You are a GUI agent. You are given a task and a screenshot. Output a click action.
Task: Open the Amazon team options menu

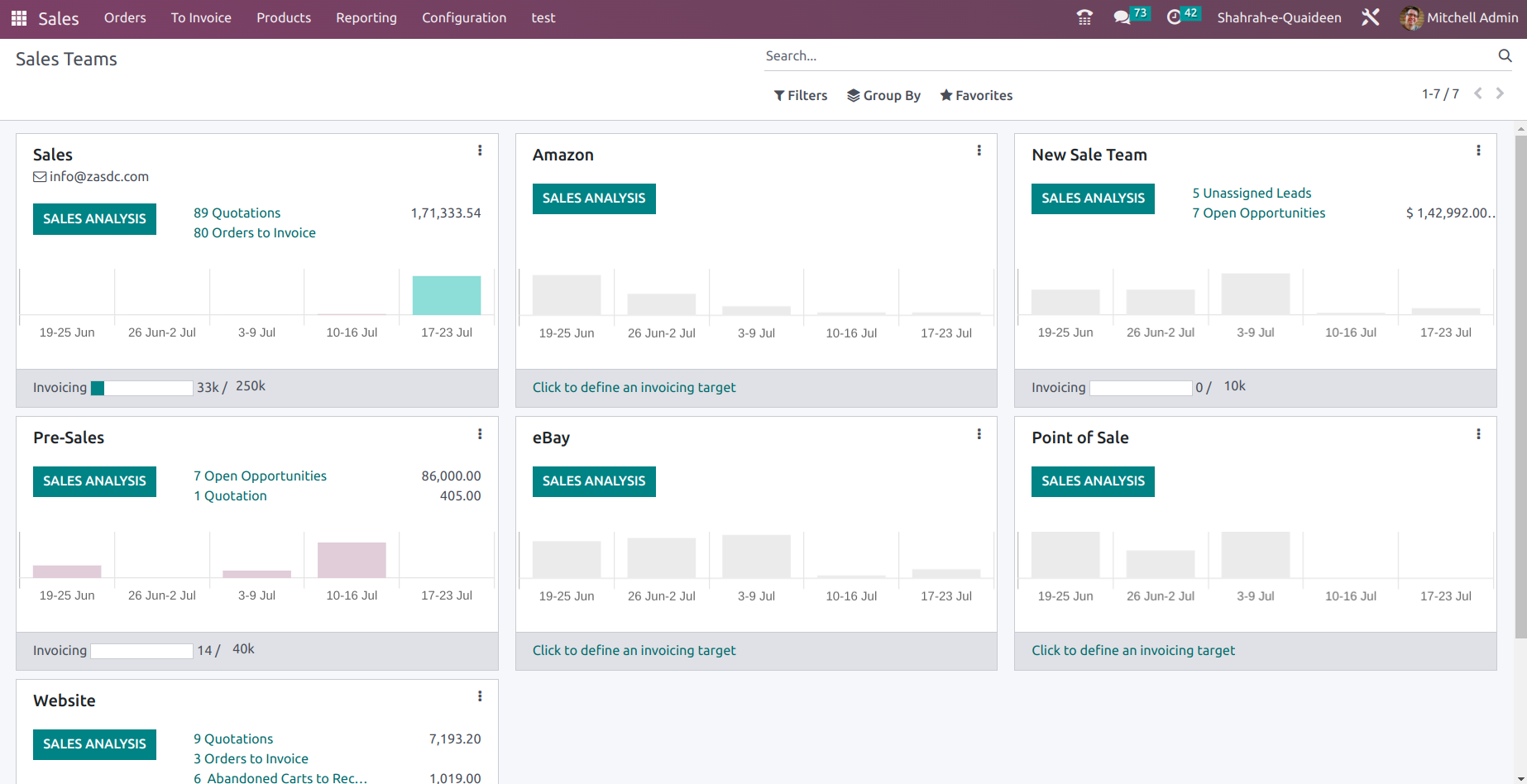pyautogui.click(x=979, y=151)
